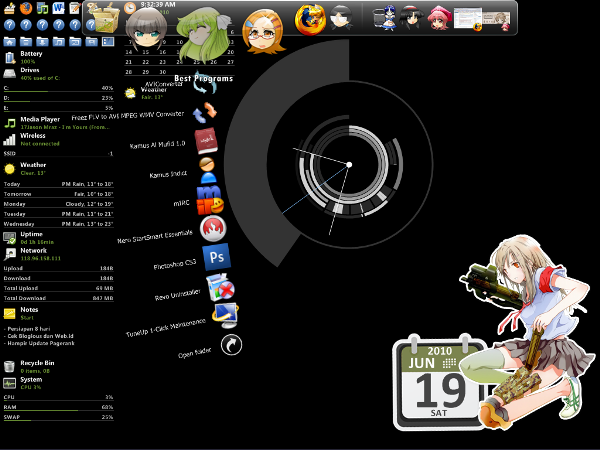Click the circular clock widget center
This screenshot has height=450, width=600.
[349, 165]
